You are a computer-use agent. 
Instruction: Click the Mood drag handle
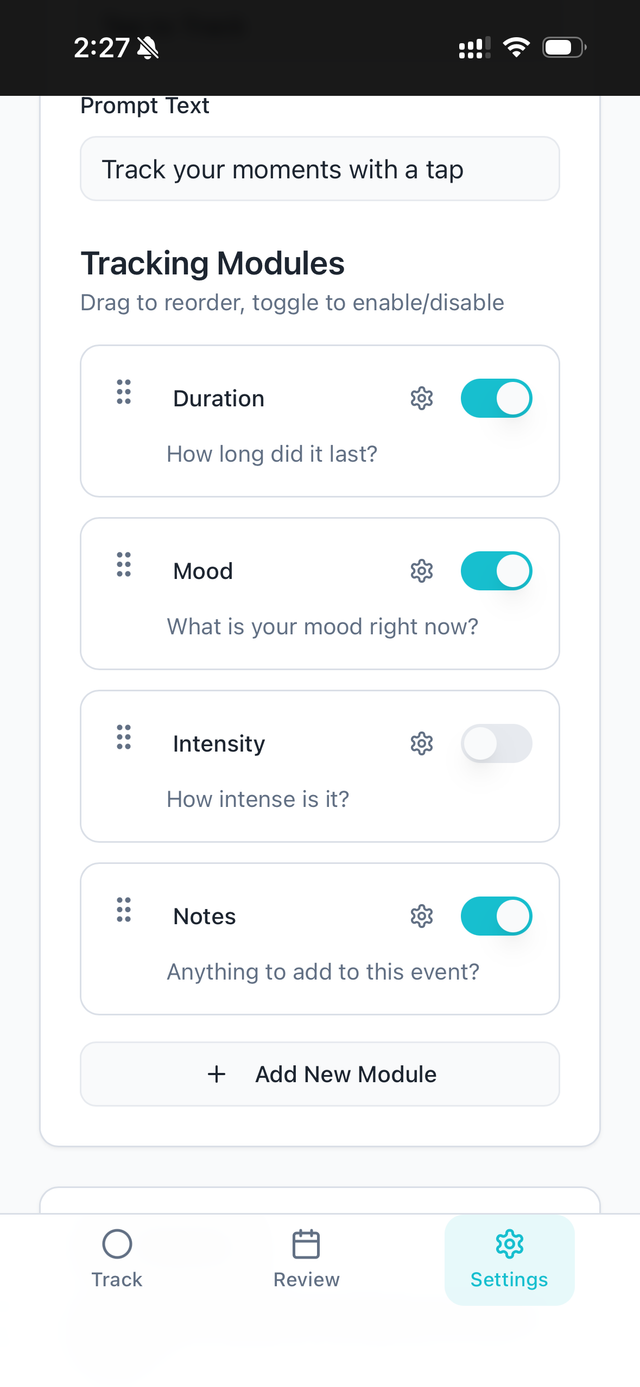tap(124, 565)
